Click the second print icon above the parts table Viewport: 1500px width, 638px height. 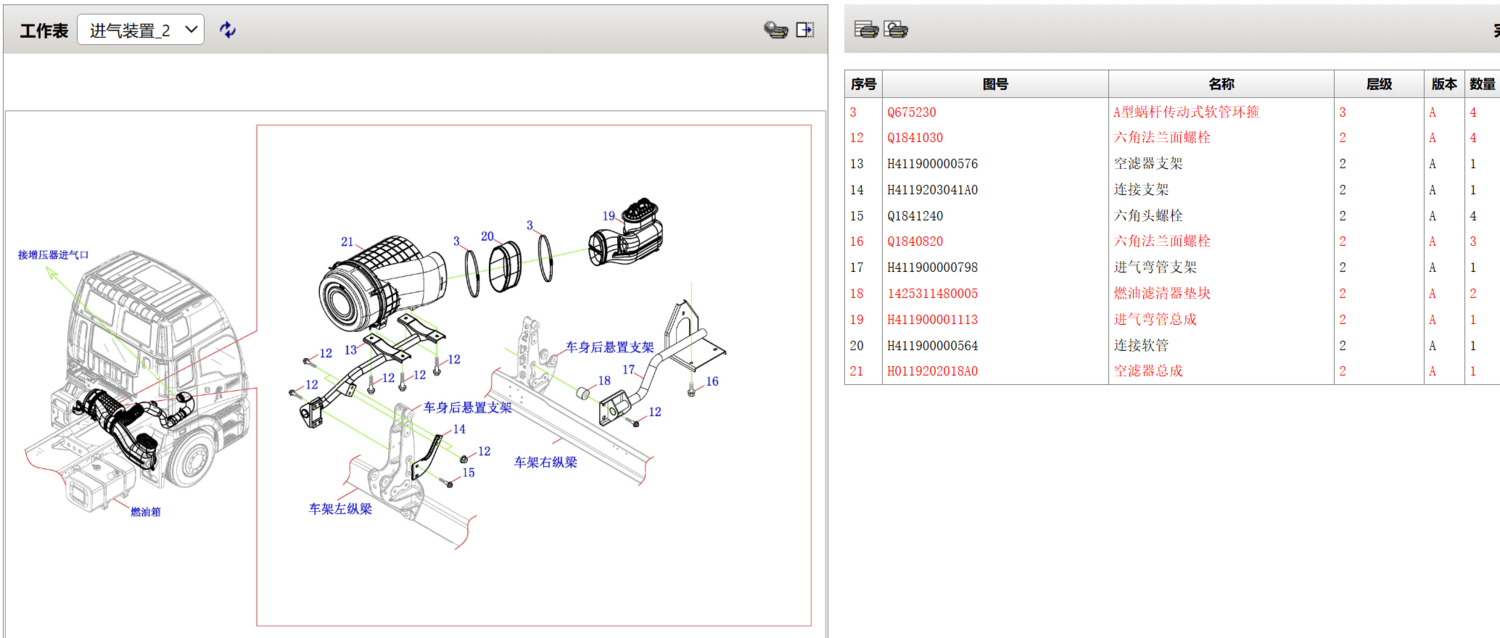point(896,29)
